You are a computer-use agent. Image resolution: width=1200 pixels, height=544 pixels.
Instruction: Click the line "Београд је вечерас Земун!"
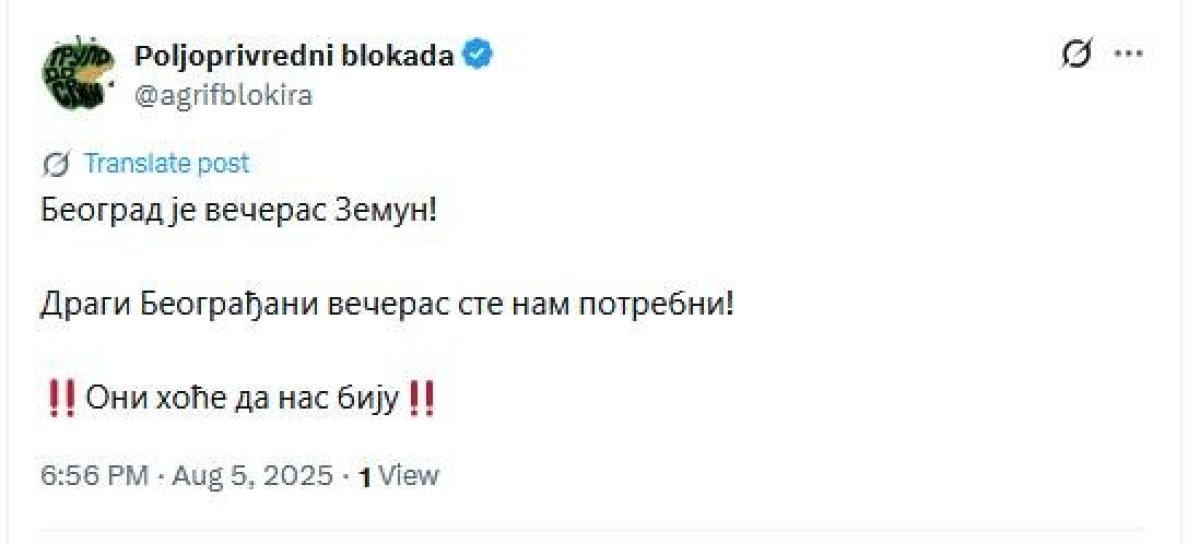coord(239,211)
